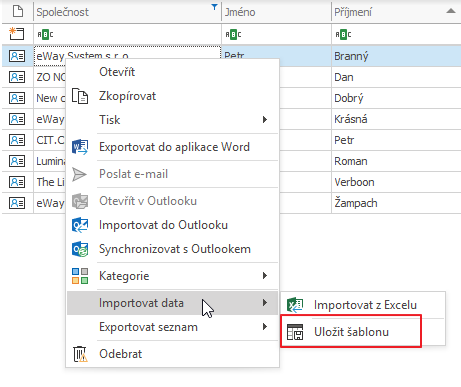Select Zkopírovat from the context menu
This screenshot has width=461, height=387.
click(x=172, y=96)
